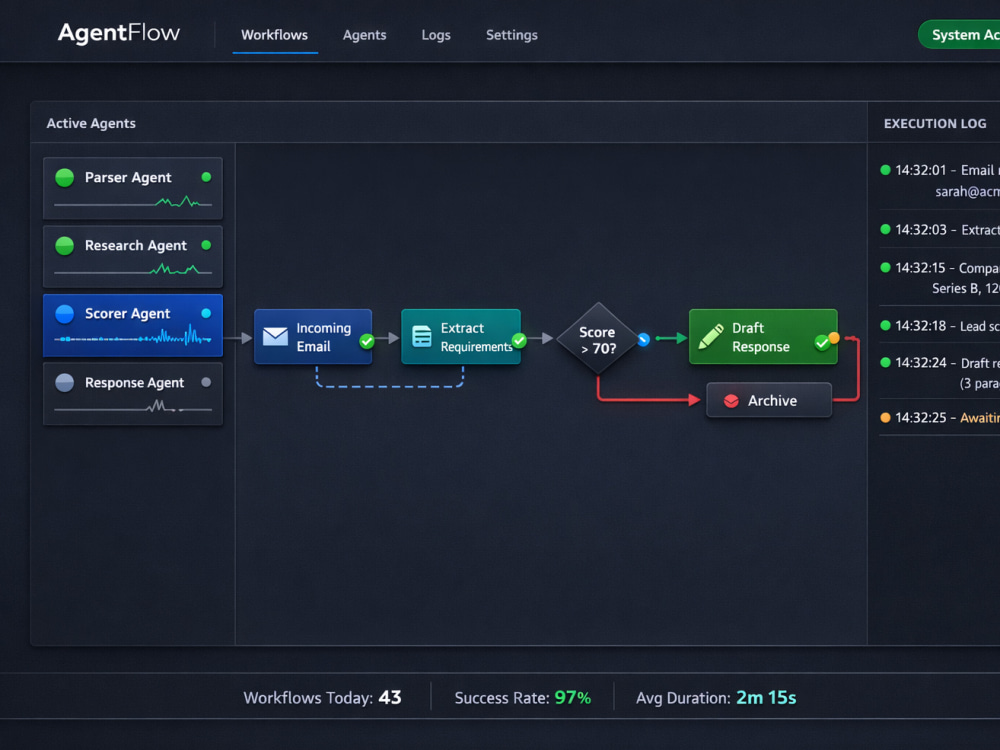Click the document icon in Extract Requirements node
1000x750 pixels.
422,336
